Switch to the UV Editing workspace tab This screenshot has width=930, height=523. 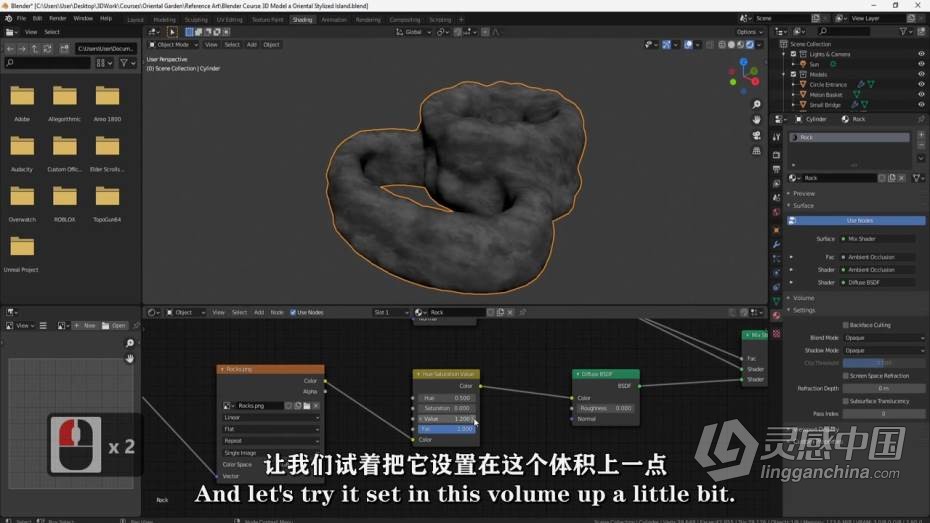coord(230,20)
